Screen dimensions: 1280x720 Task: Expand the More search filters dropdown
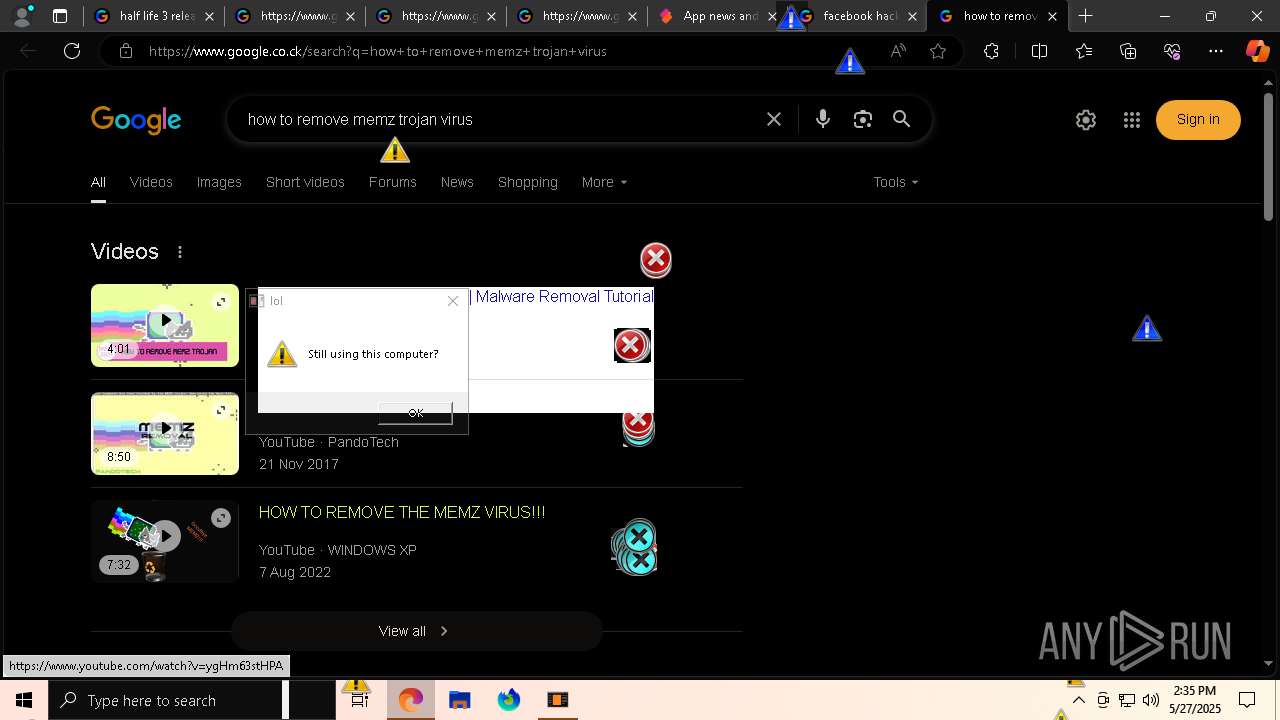(x=604, y=182)
